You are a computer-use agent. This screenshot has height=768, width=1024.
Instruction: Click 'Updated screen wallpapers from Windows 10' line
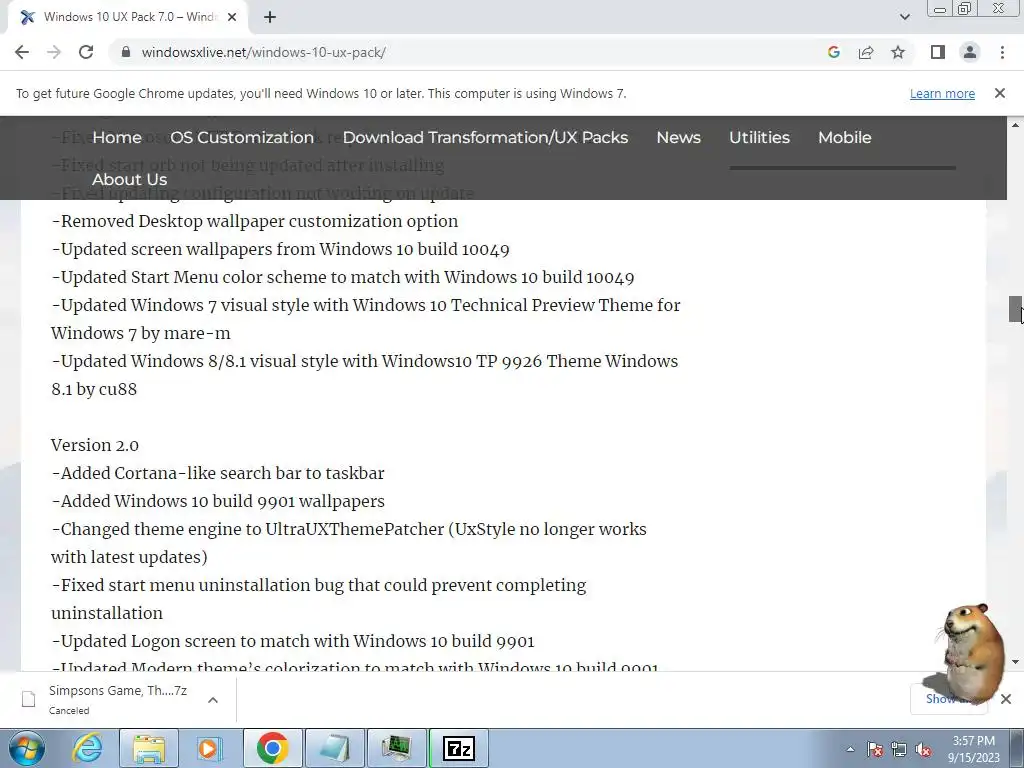pos(280,249)
